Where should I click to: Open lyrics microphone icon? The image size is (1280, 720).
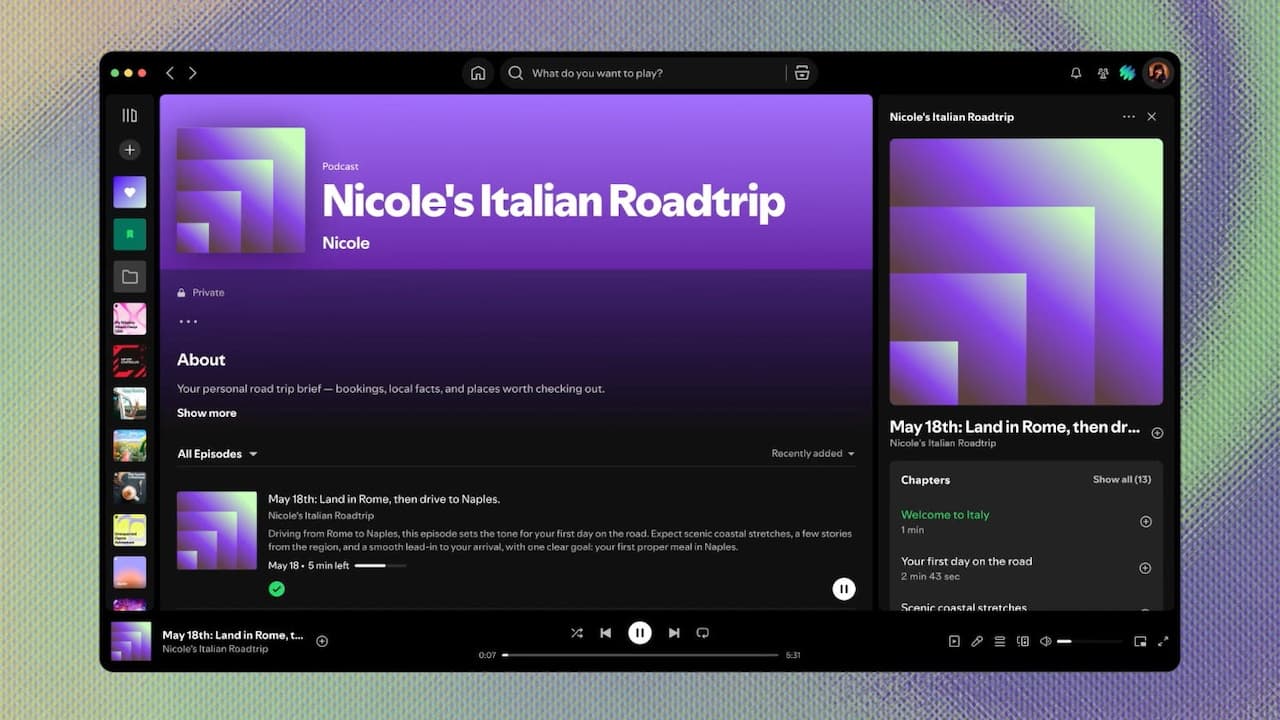click(x=977, y=642)
